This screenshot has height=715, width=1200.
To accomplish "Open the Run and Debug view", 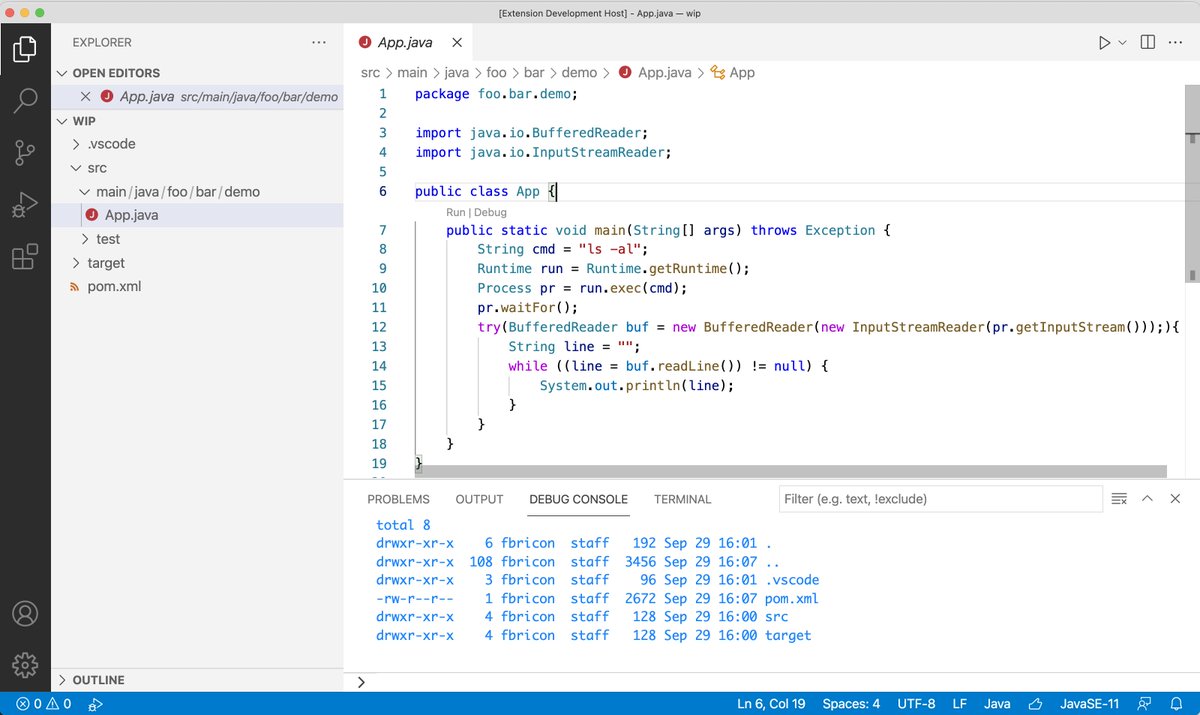I will pos(25,206).
